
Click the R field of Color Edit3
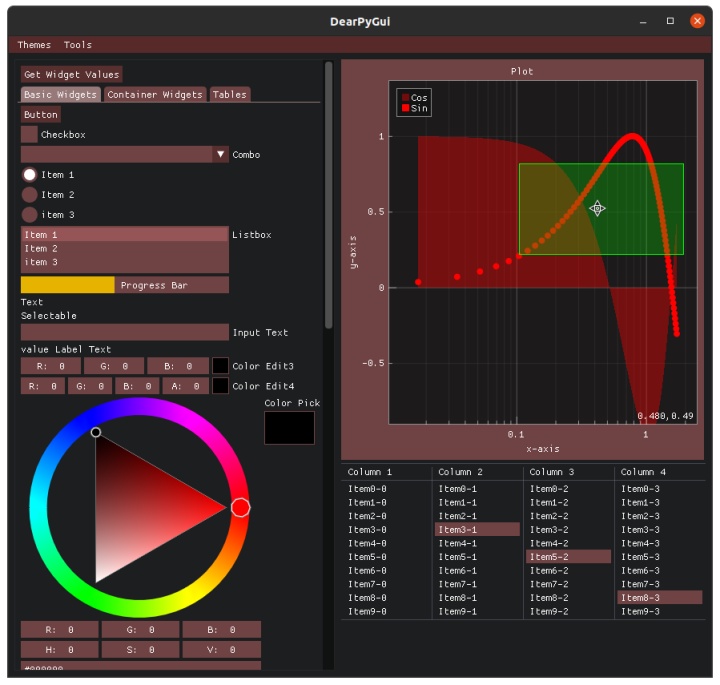point(51,366)
